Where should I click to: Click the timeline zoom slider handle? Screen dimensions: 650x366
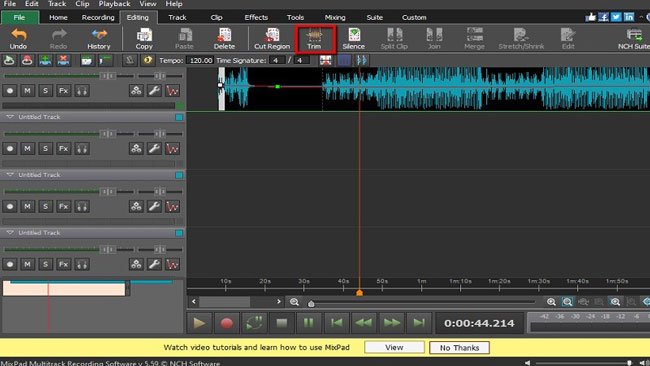click(x=311, y=304)
